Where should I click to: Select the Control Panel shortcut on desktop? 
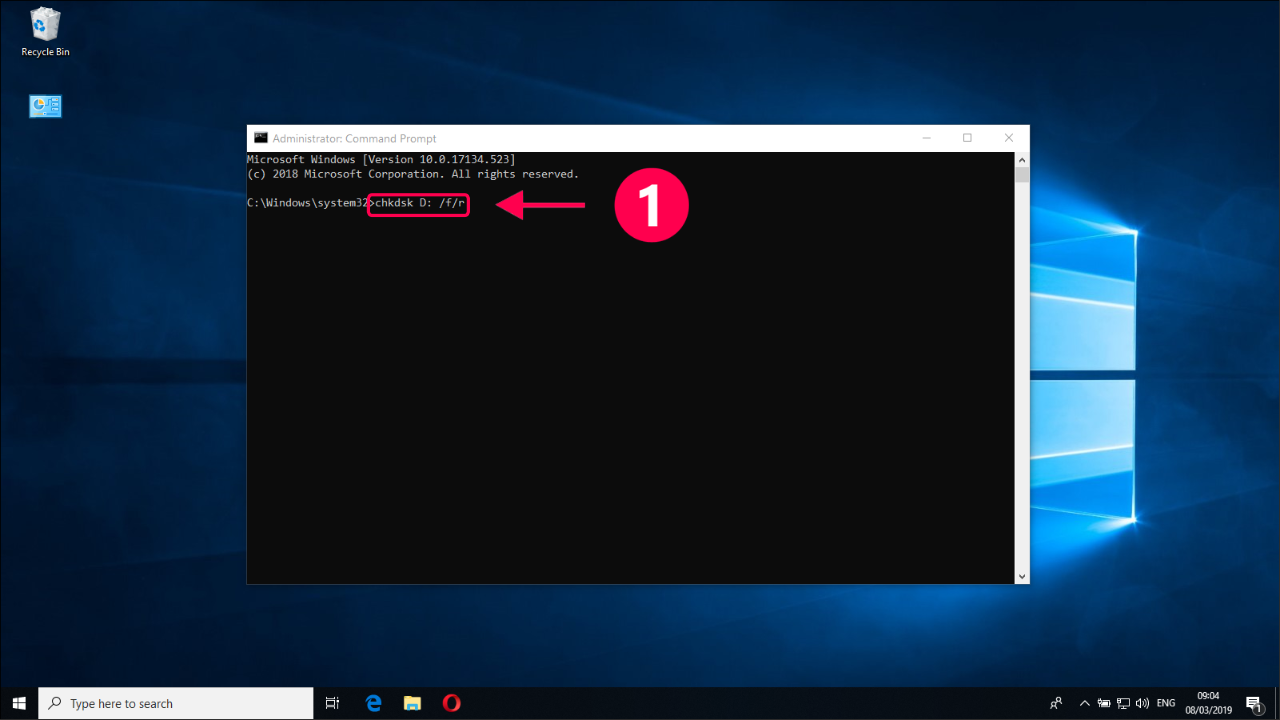(x=45, y=106)
